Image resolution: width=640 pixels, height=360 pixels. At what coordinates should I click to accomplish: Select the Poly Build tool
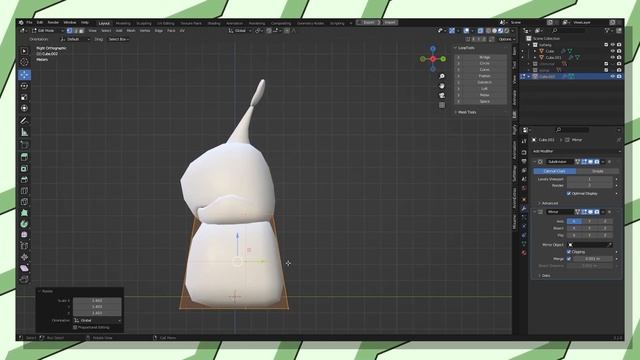[x=24, y=213]
